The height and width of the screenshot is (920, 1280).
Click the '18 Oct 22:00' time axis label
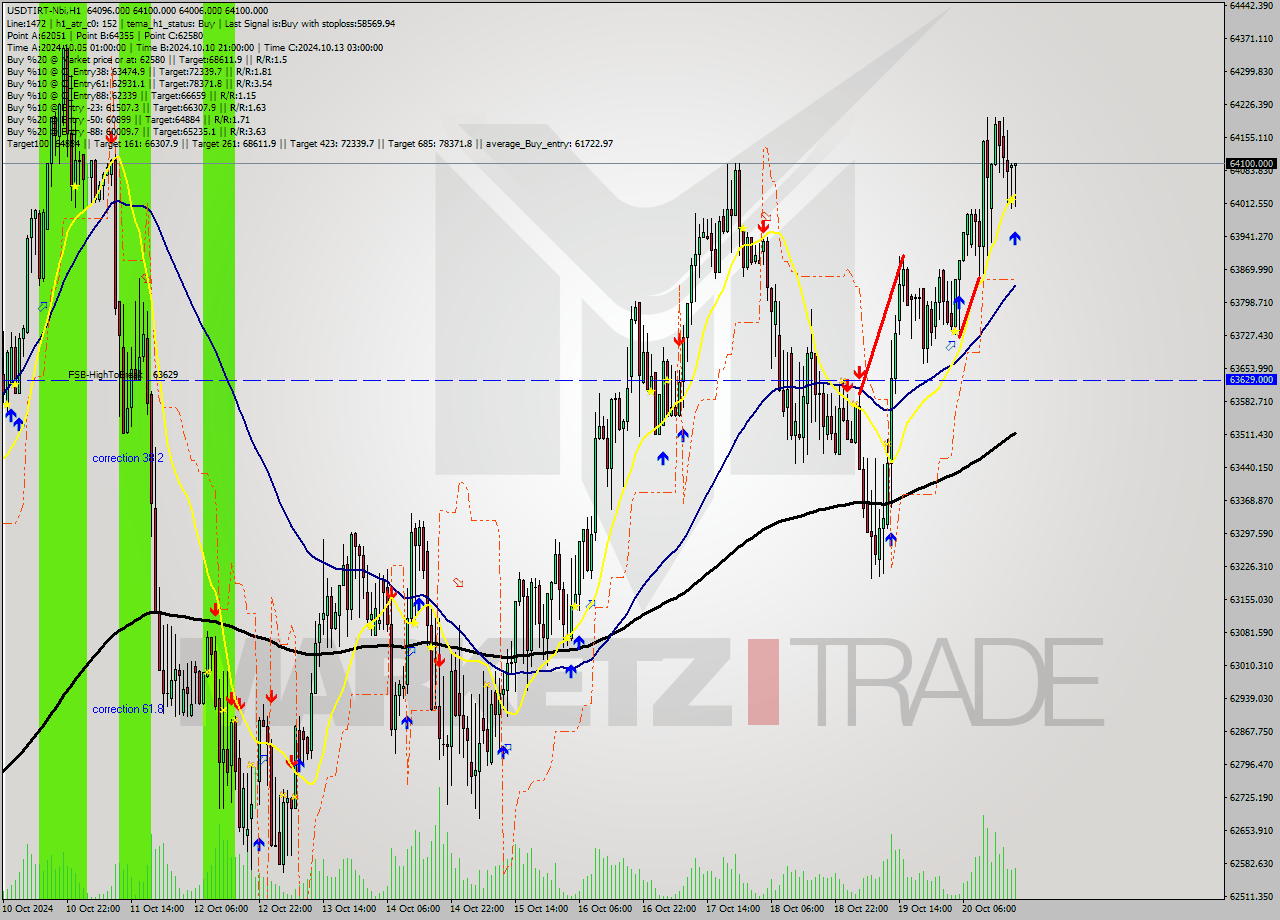(x=863, y=909)
